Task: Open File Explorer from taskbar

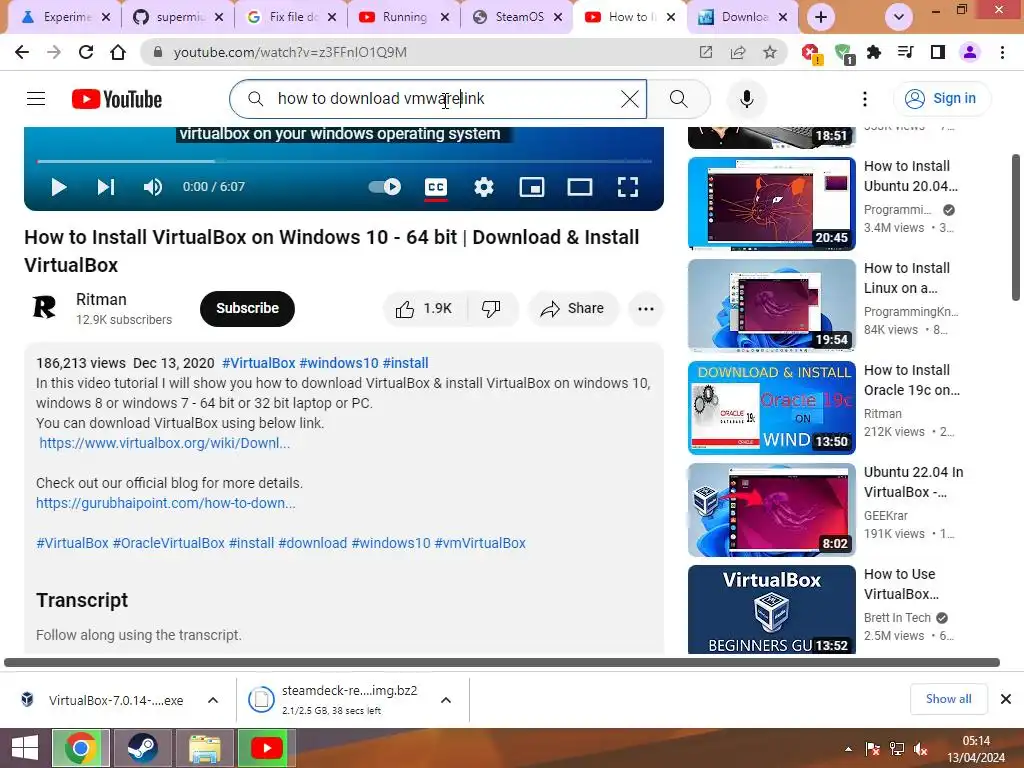Action: (x=204, y=748)
